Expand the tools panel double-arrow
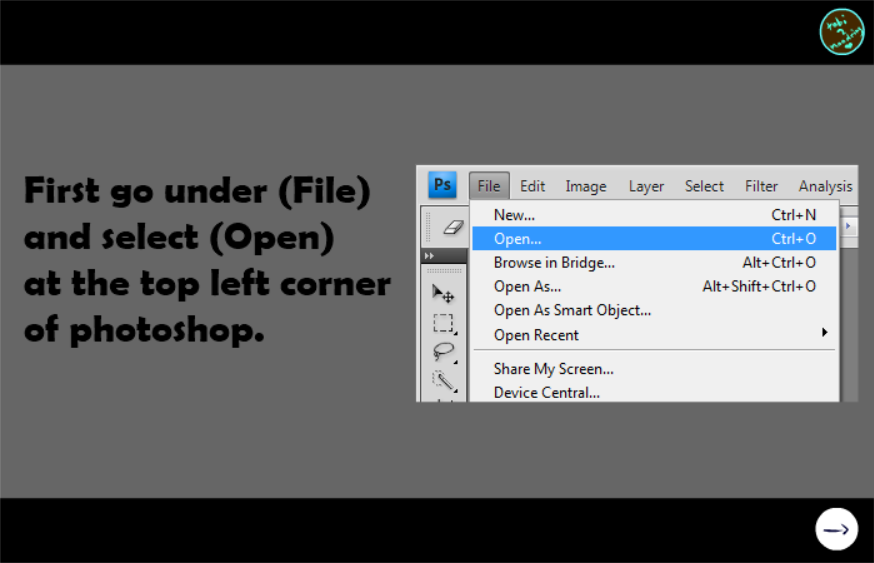 pos(429,256)
